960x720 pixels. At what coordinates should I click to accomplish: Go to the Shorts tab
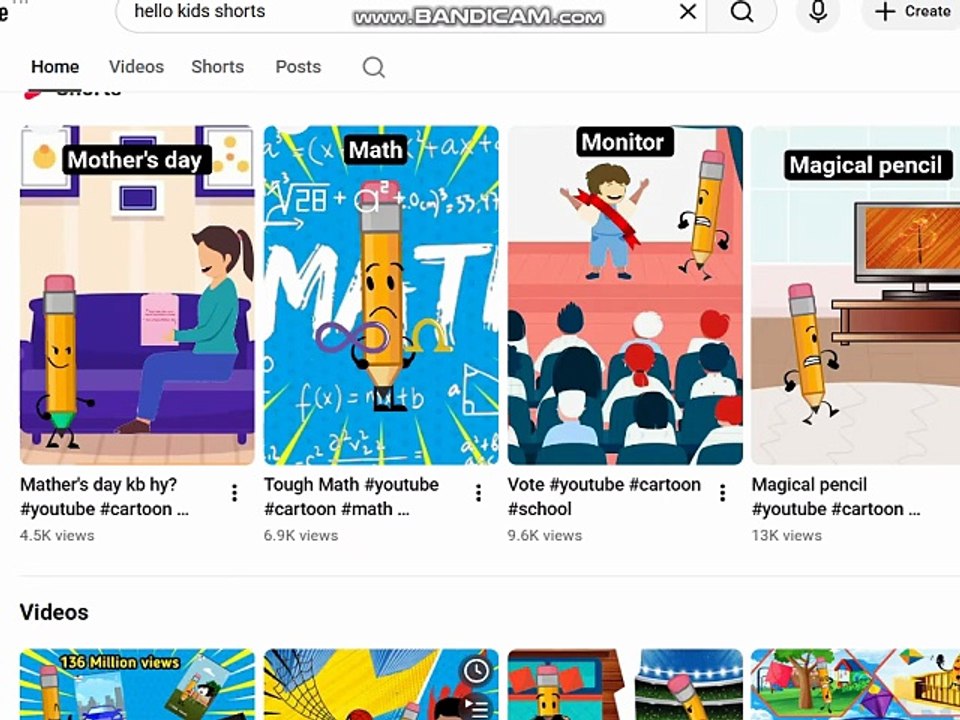(217, 67)
